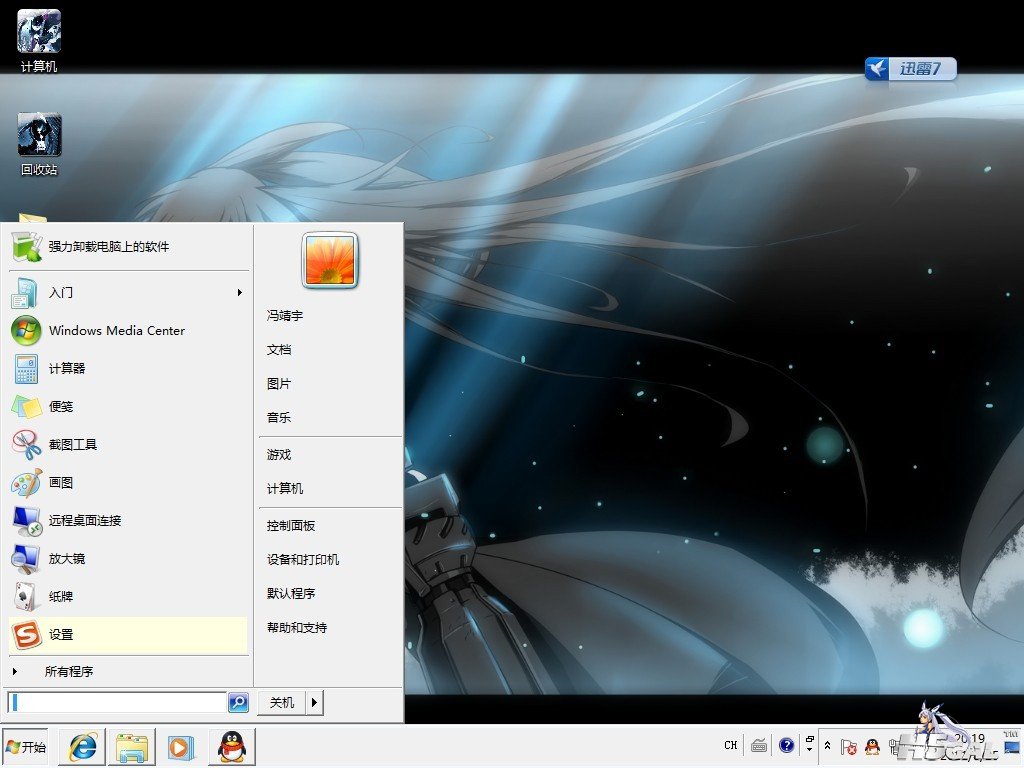This screenshot has height=768, width=1024.
Task: Select 设备和打印机 in Start menu
Action: click(x=303, y=560)
